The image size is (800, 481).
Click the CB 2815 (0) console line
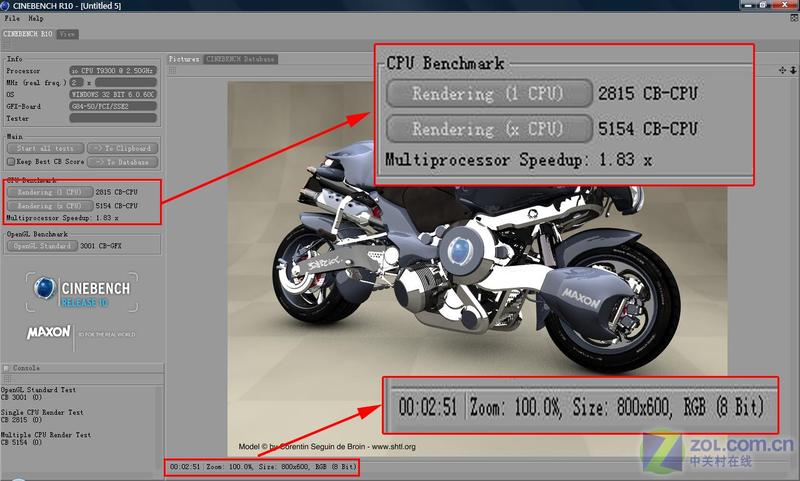[21, 420]
